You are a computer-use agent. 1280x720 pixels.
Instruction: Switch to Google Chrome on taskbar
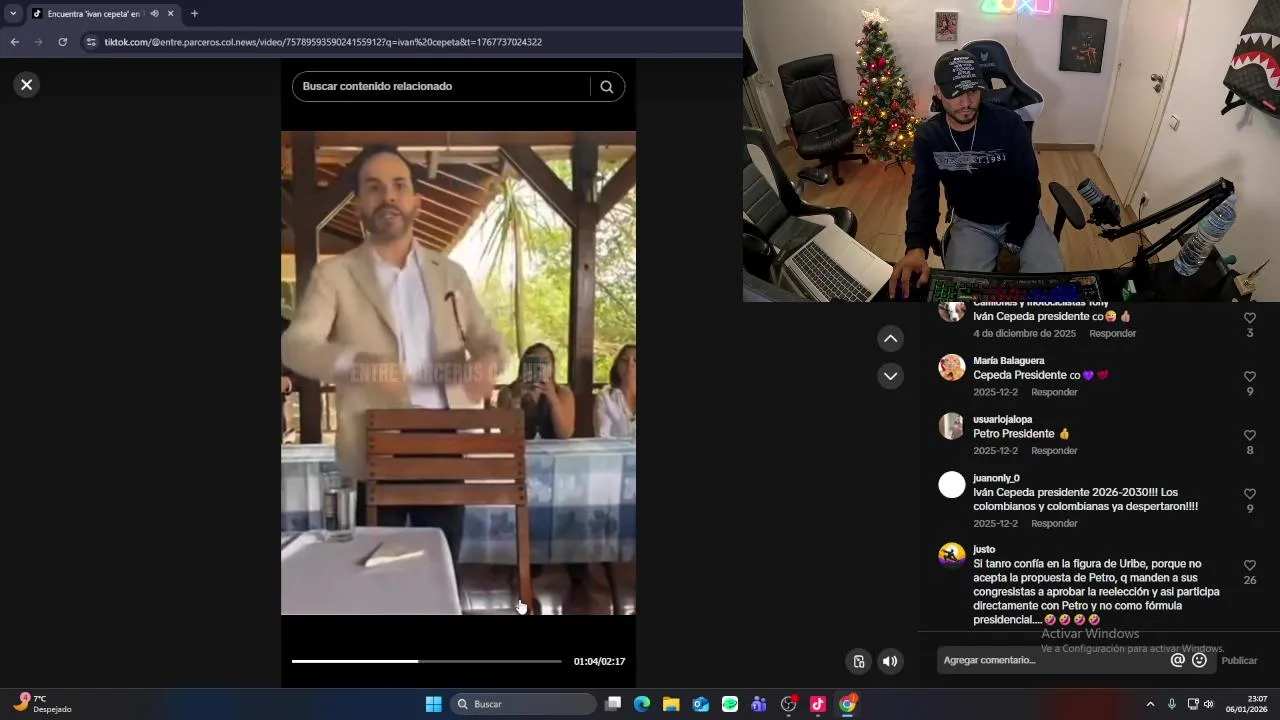(x=847, y=704)
